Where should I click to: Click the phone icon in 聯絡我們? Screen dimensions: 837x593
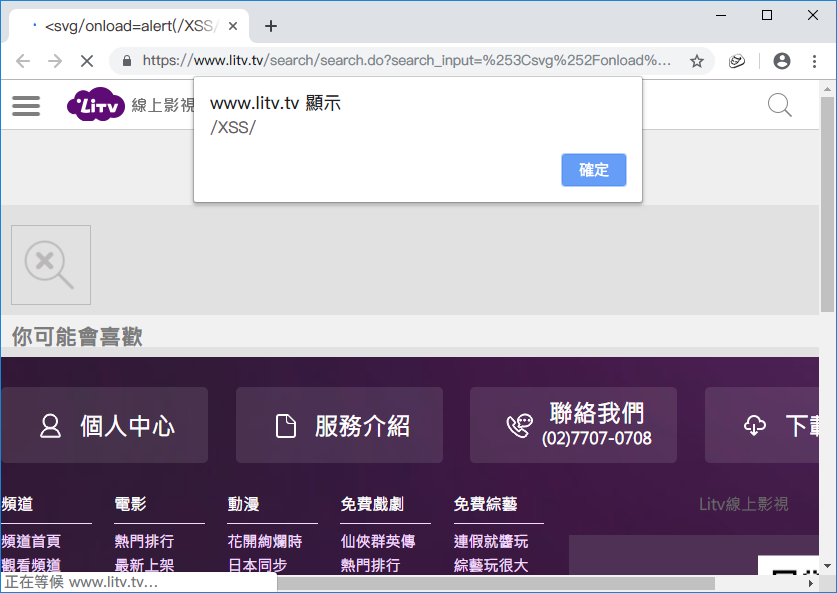click(x=519, y=426)
